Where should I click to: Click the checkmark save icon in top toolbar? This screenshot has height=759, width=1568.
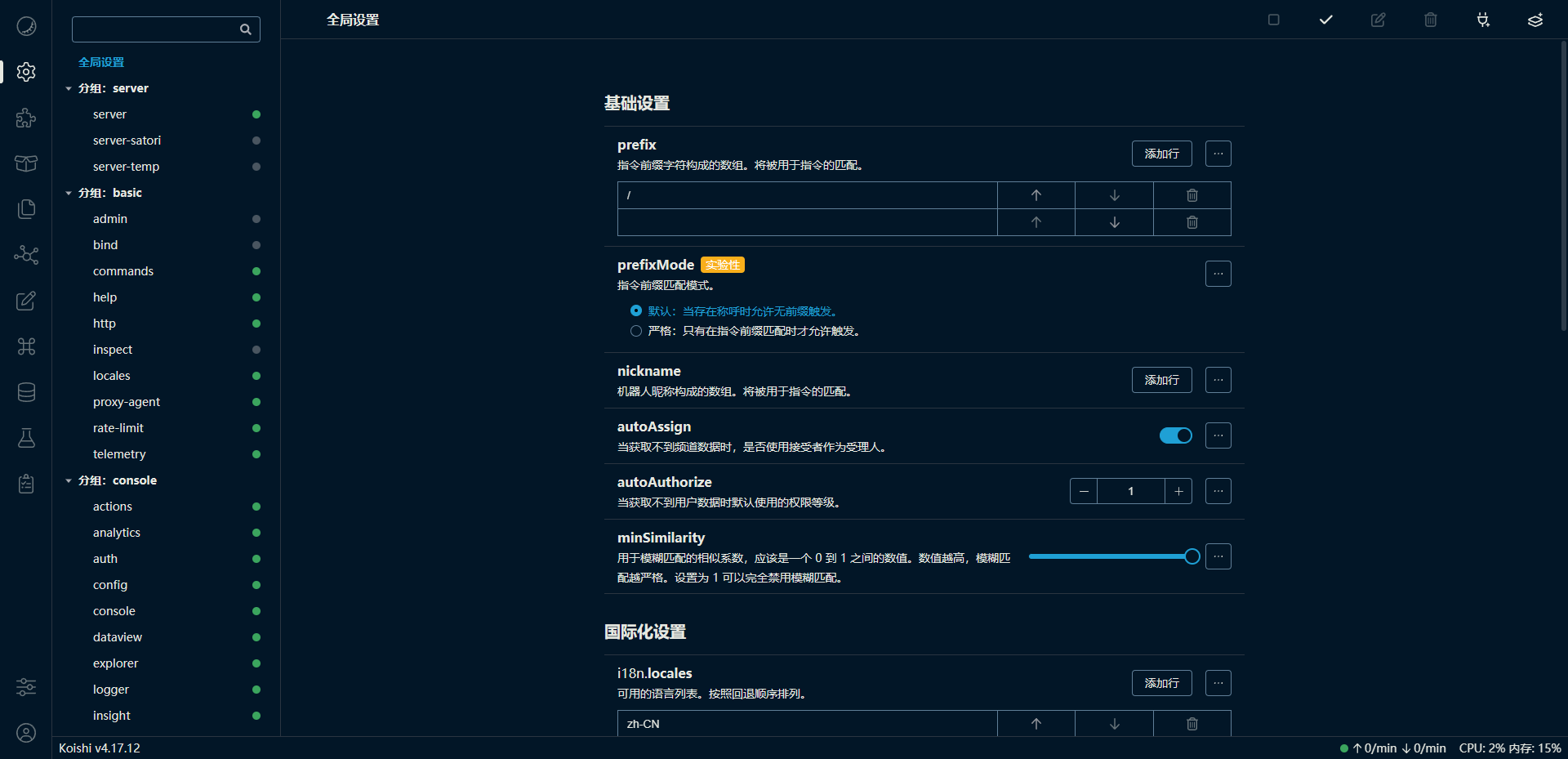(1325, 20)
